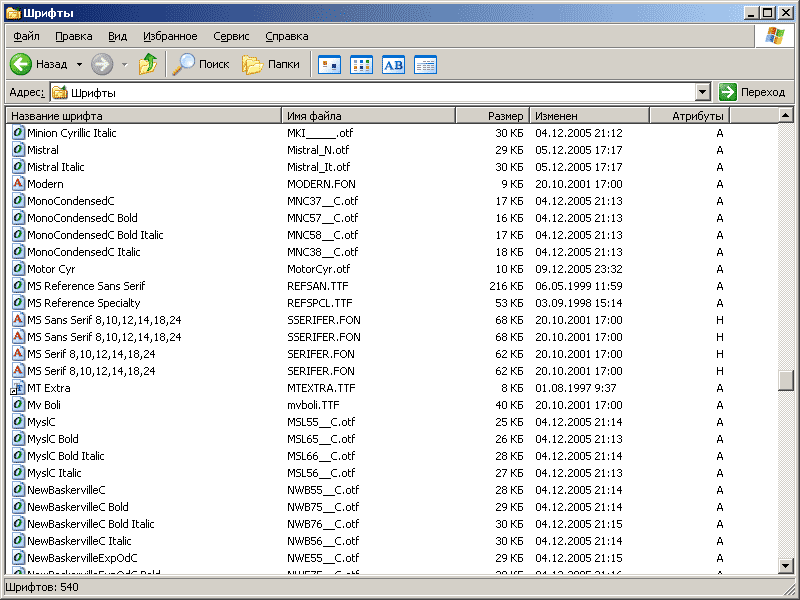This screenshot has height=600, width=800.
Task: Click file name mvboli.TTF
Action: click(x=313, y=405)
